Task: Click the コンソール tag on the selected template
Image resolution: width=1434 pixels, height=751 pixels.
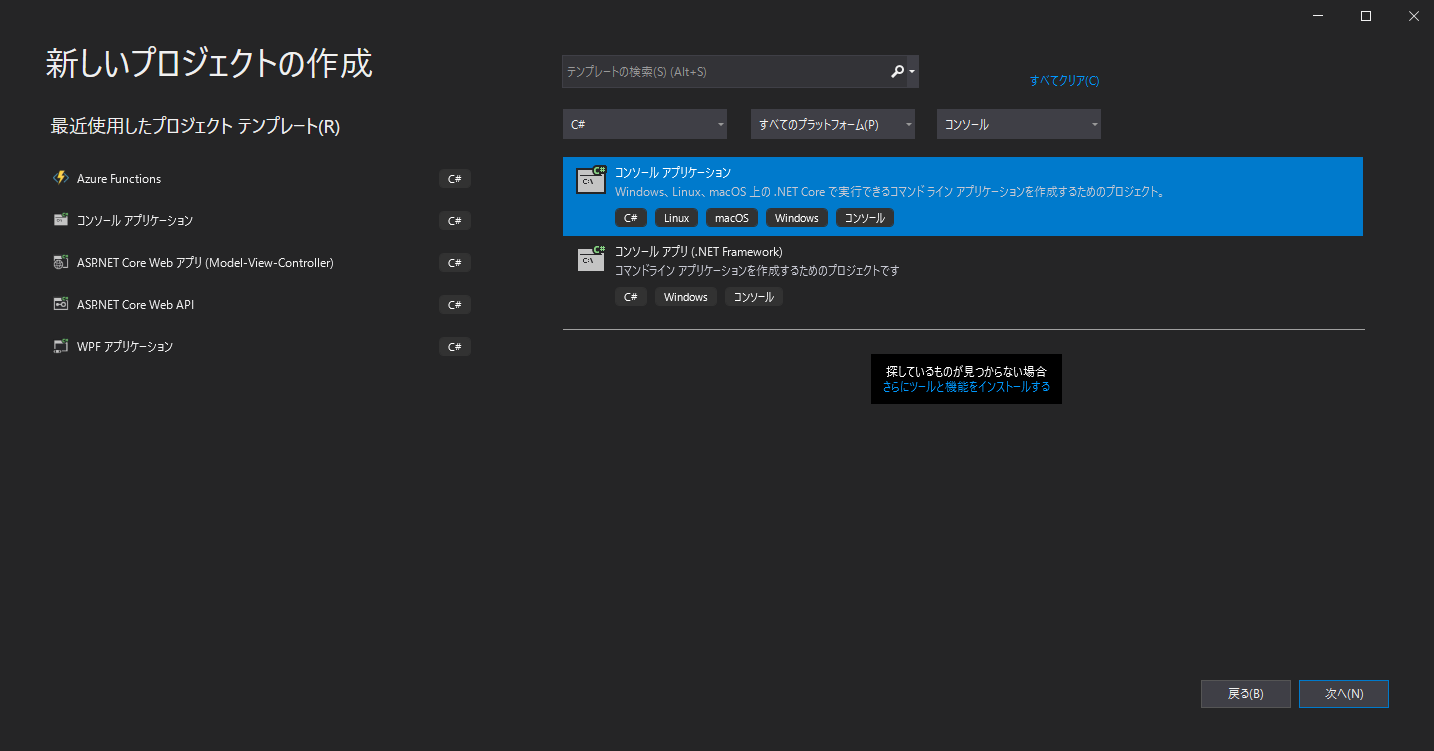Action: pyautogui.click(x=864, y=218)
